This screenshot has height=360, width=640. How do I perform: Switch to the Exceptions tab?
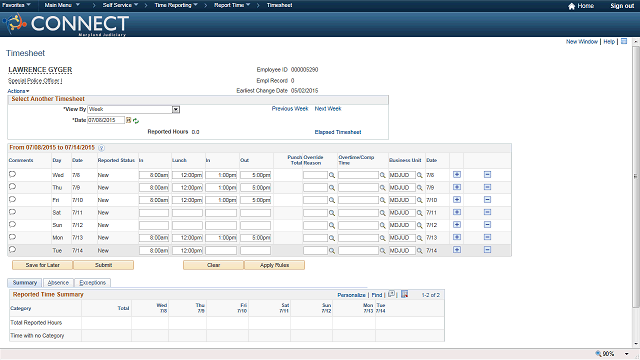tap(92, 283)
